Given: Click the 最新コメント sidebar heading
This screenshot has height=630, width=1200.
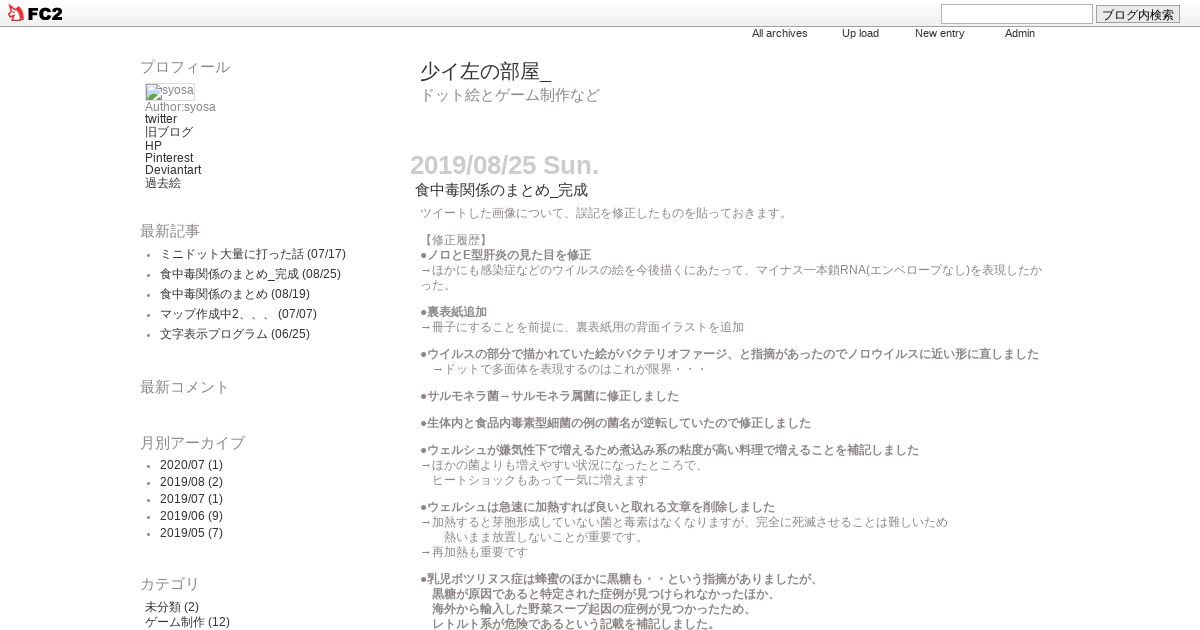Looking at the screenshot, I should coord(185,387).
